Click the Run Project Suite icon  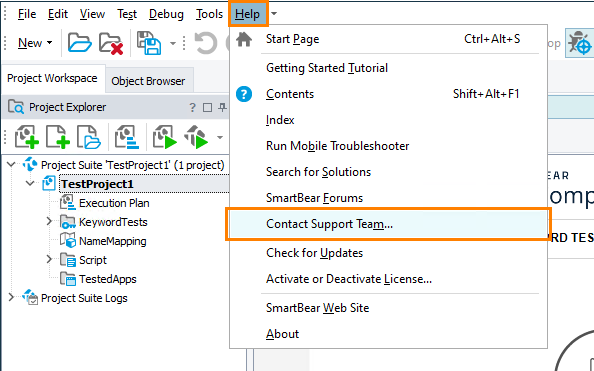coord(165,137)
